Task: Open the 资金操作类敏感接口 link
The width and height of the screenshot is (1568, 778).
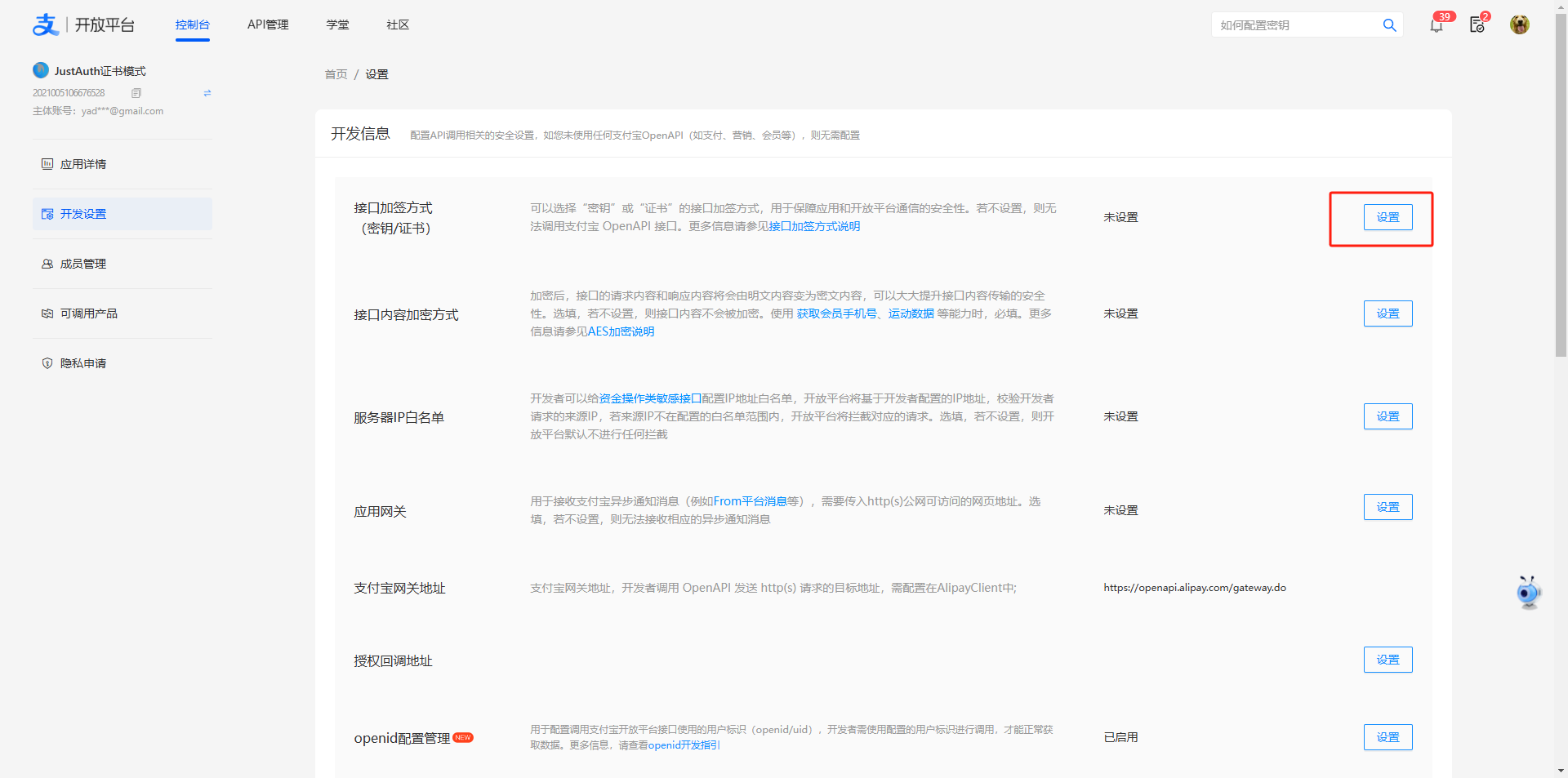Action: (650, 398)
